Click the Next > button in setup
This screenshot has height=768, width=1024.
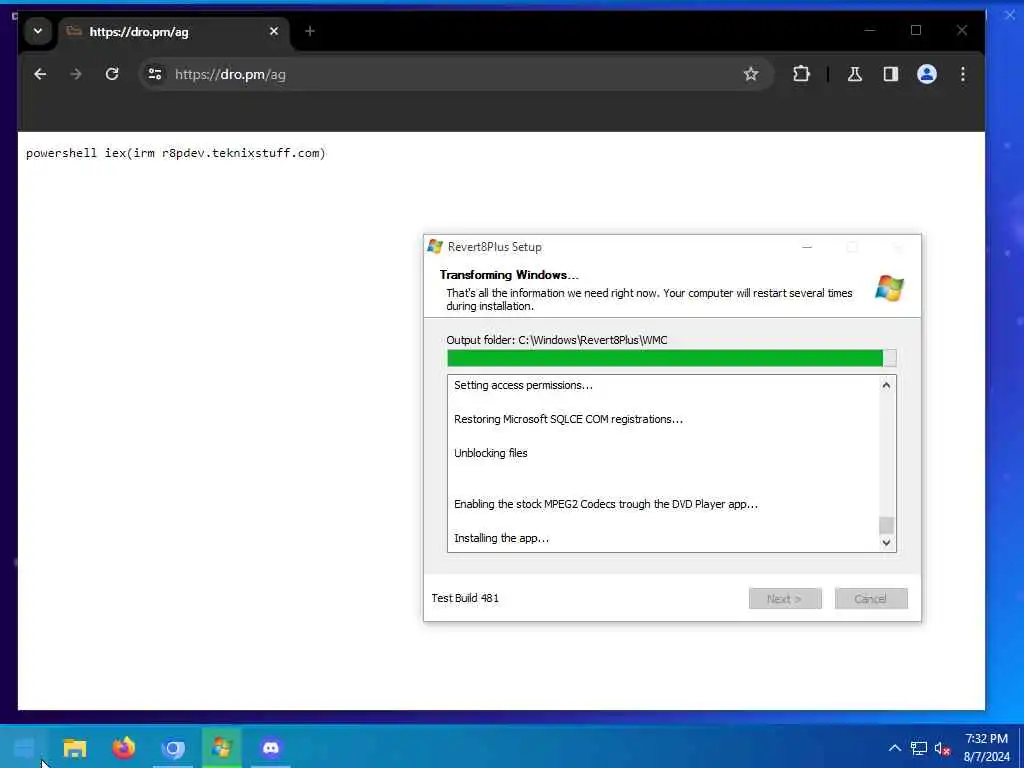click(785, 598)
